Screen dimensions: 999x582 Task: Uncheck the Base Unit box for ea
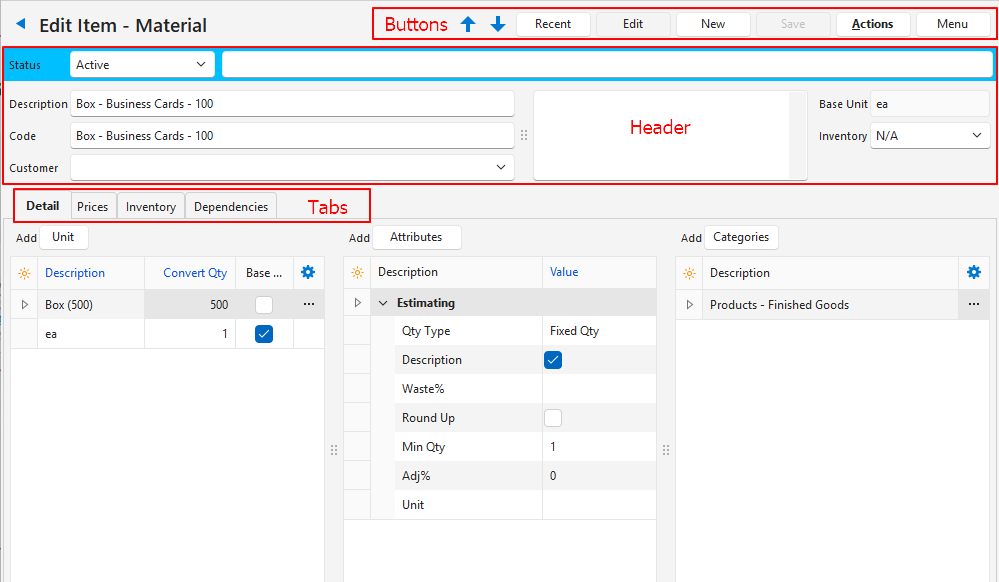tap(264, 334)
